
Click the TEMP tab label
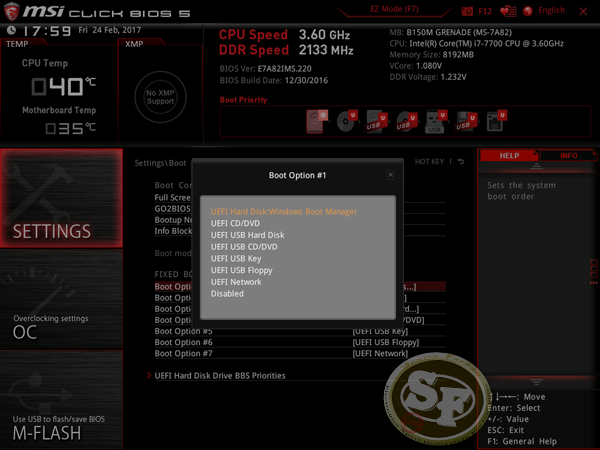[17, 44]
